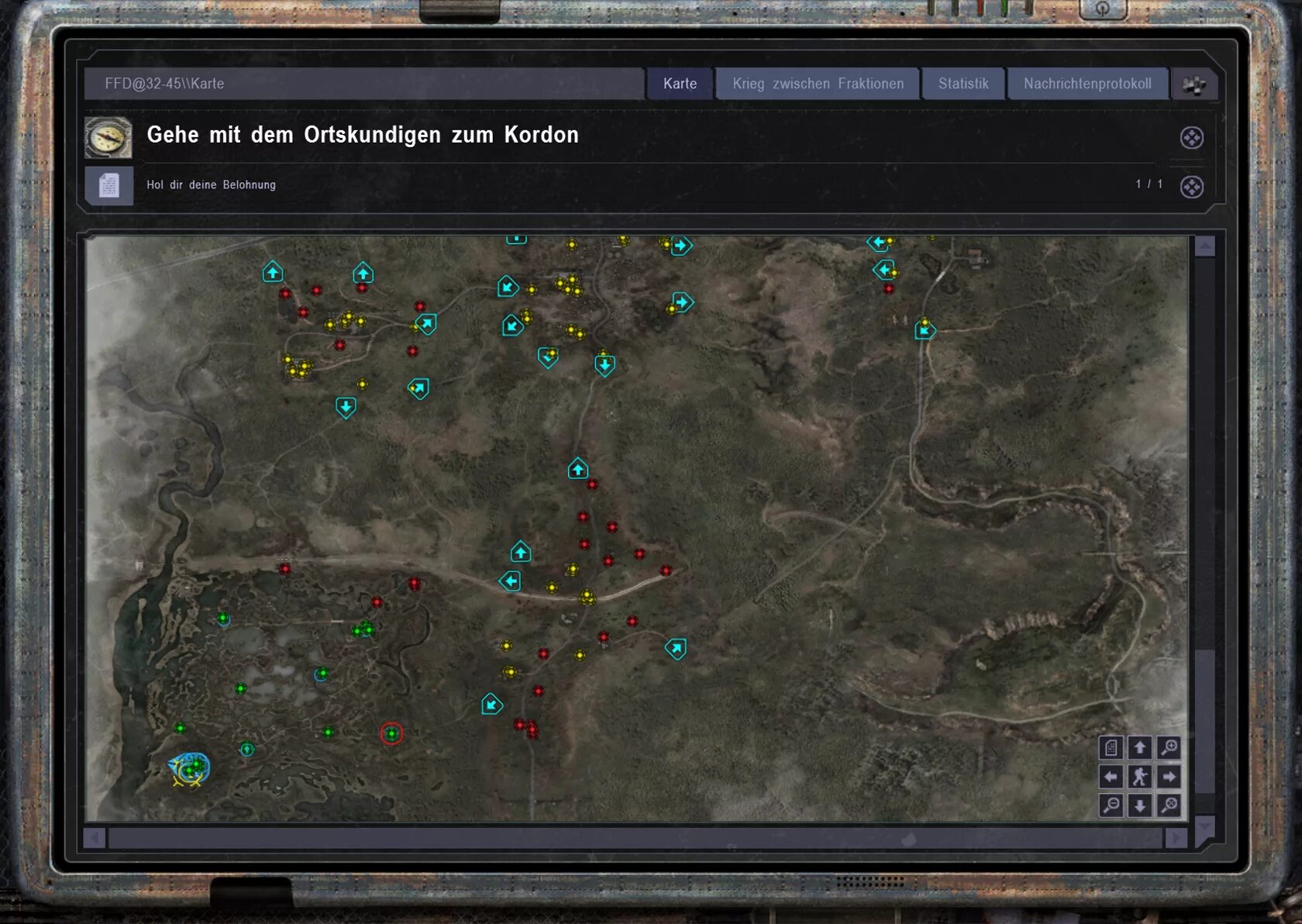The width and height of the screenshot is (1302, 924).
Task: Pan map up with the up arrow button
Action: (1139, 748)
